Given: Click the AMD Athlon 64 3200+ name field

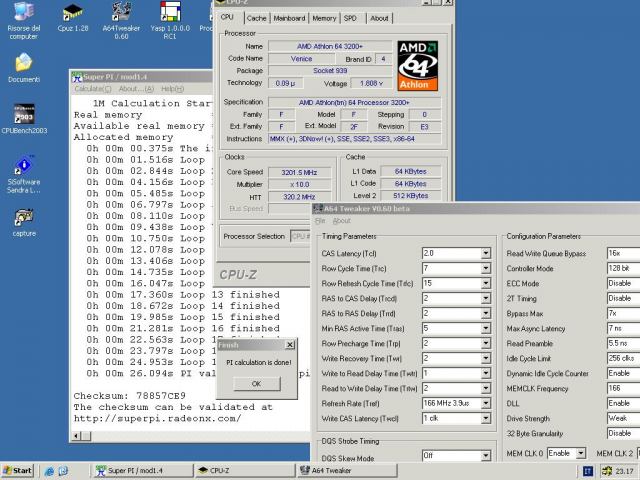Looking at the screenshot, I should tap(330, 46).
